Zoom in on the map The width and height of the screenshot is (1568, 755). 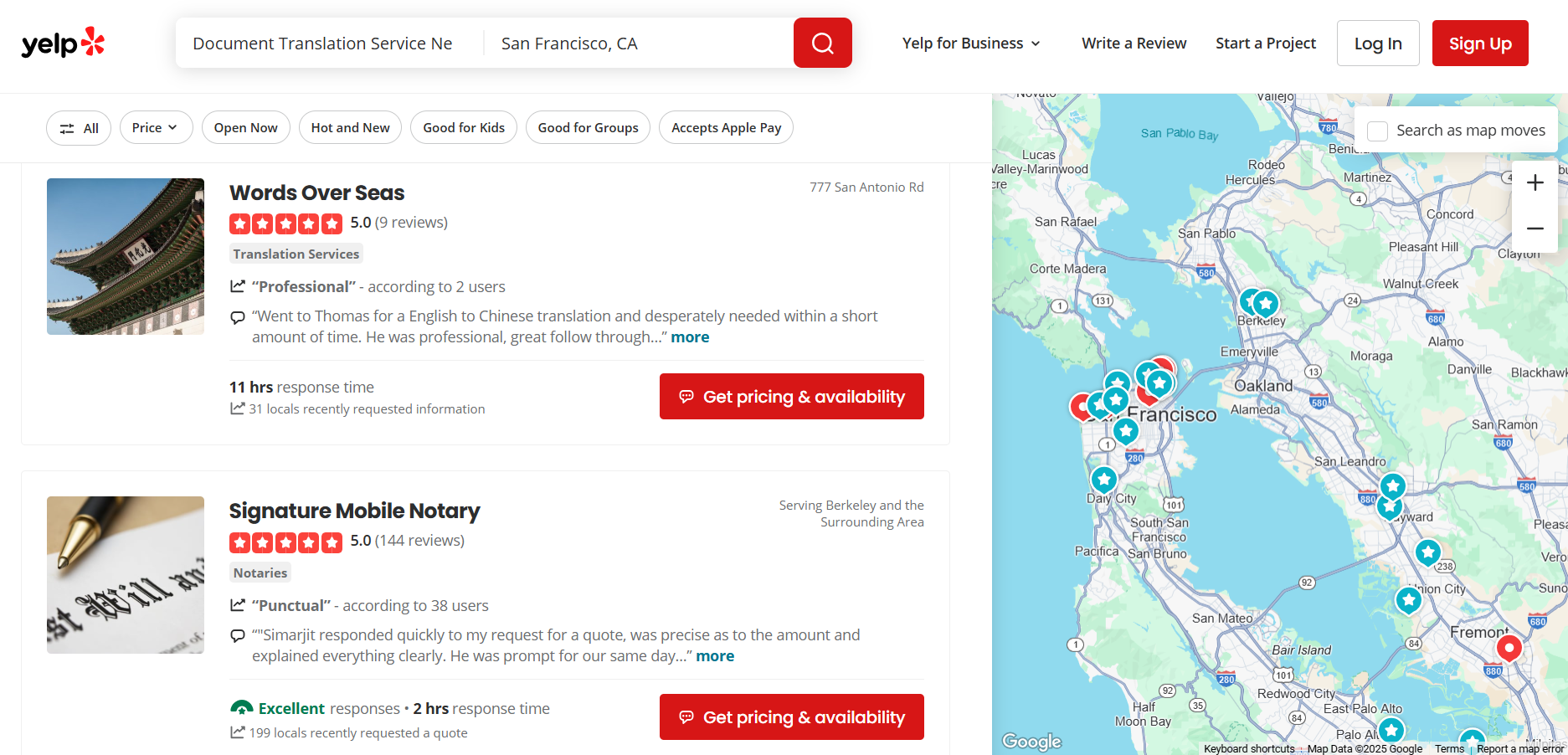[x=1535, y=182]
